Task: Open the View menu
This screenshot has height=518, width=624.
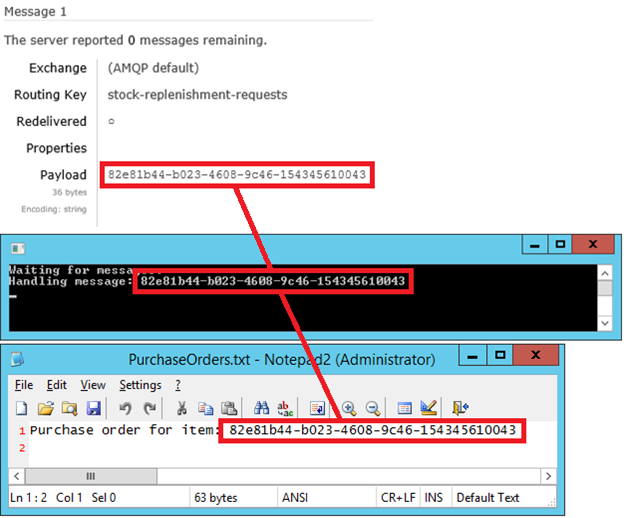Action: (x=93, y=385)
